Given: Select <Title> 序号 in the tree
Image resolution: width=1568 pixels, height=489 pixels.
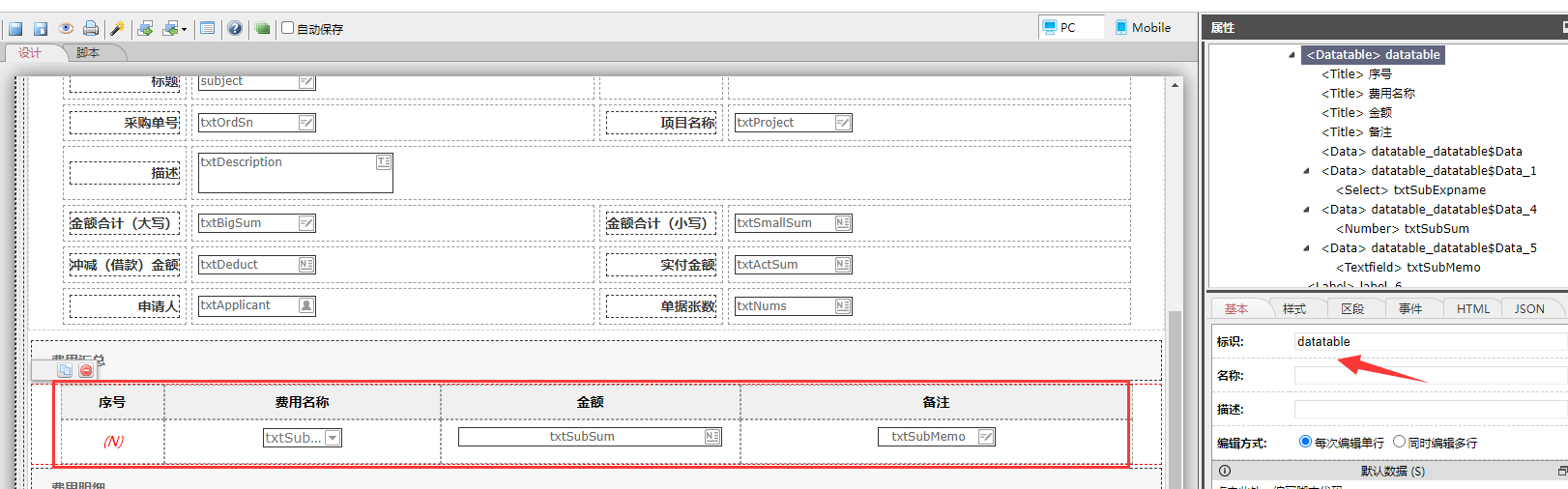Looking at the screenshot, I should coord(1356,74).
